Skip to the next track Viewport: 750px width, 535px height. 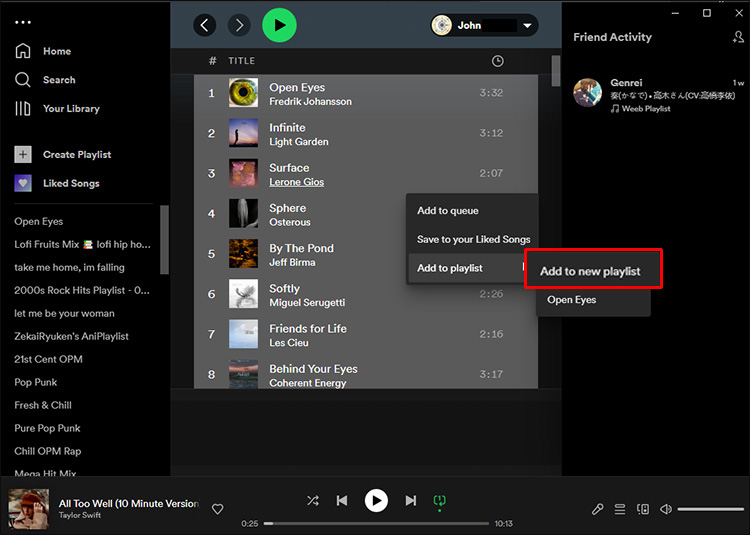click(x=411, y=501)
